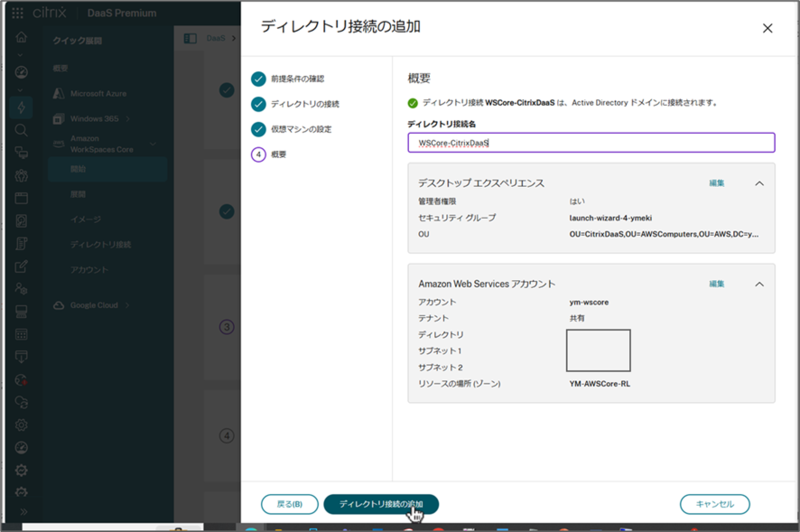800x532 pixels.
Task: Open the pencil edit icon in left rail
Action: pos(21,266)
